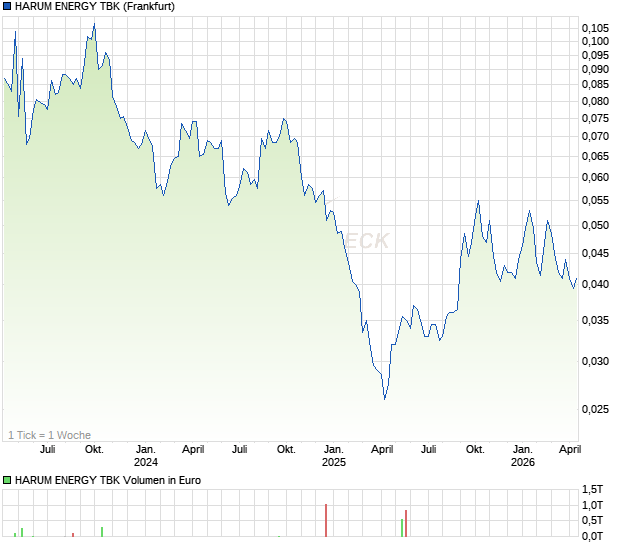
Task: Click the price axis label '0,075'
Action: [x=595, y=118]
